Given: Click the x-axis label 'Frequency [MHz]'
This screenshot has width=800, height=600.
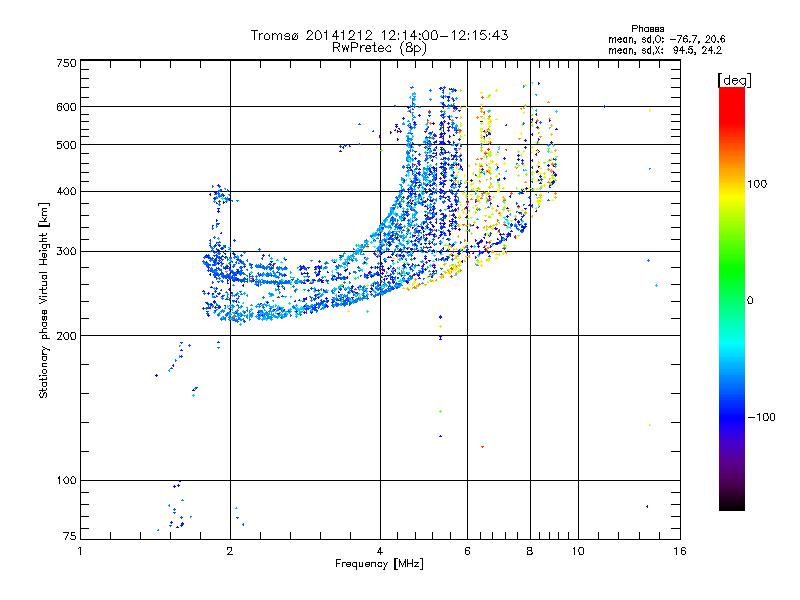Looking at the screenshot, I should point(379,564).
